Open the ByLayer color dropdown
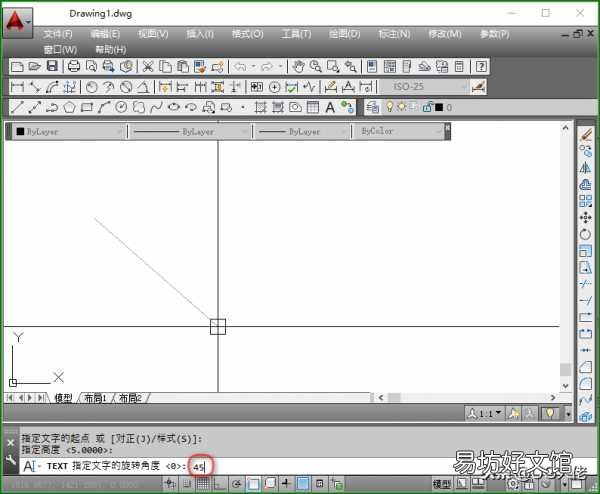The width and height of the screenshot is (600, 494). point(69,132)
